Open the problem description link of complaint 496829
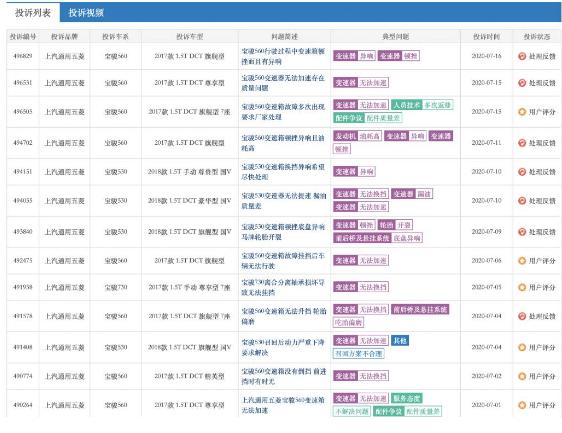The width and height of the screenshot is (562, 433). pos(283,56)
